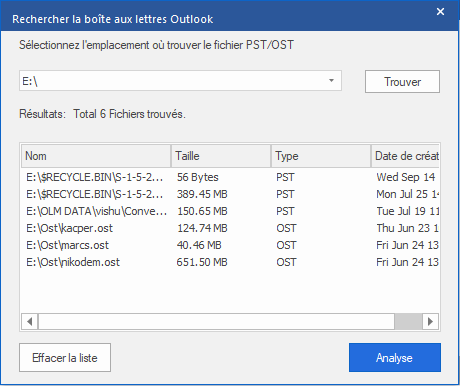This screenshot has height=386, width=460.
Task: Click the PST type cell for the 56 Bytes file
Action: 285,177
